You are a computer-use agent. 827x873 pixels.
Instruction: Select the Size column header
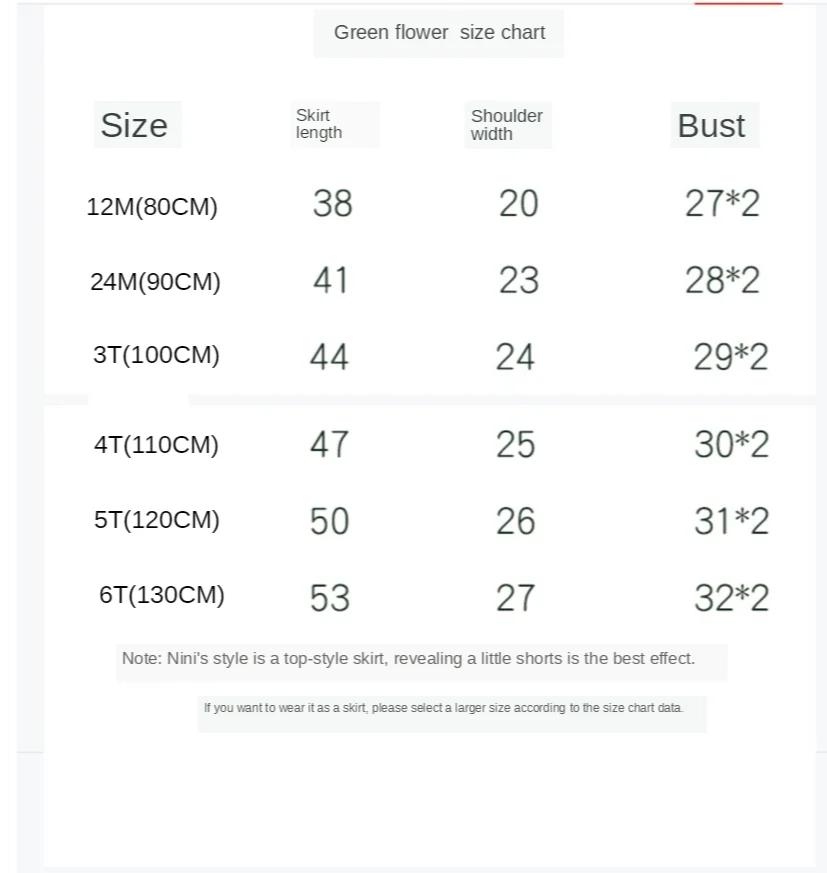coord(134,125)
